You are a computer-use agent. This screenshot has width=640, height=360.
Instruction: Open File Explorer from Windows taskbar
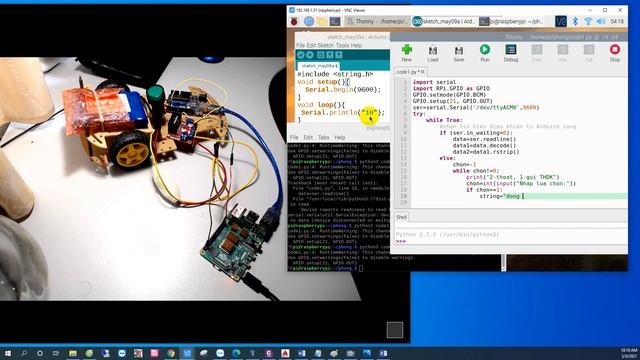coord(73,353)
